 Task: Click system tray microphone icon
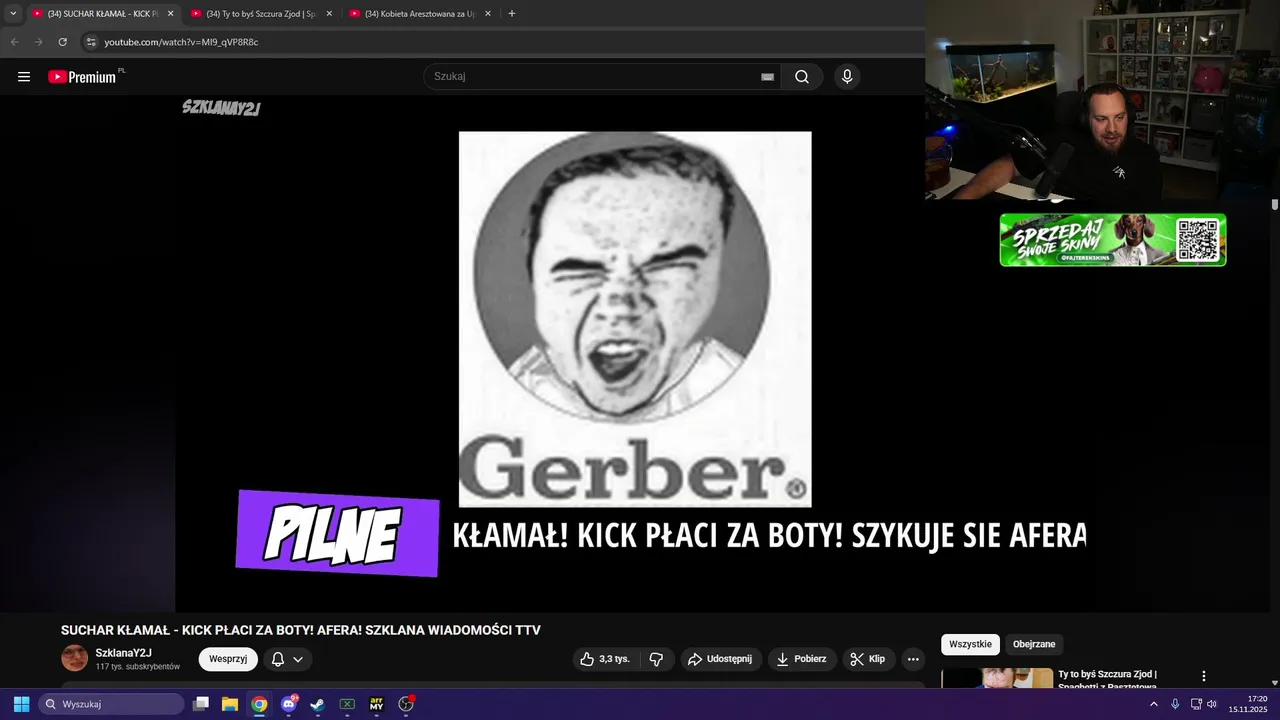1175,704
